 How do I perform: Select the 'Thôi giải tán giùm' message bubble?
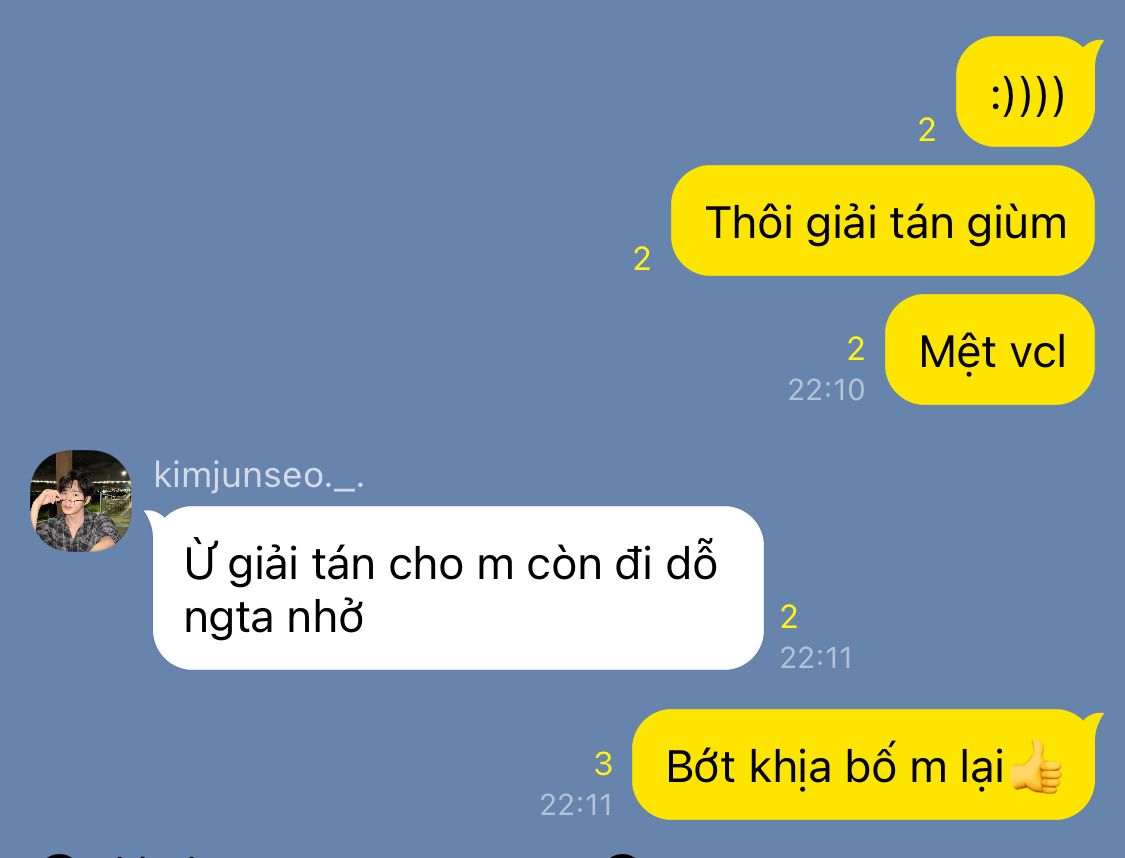click(882, 221)
